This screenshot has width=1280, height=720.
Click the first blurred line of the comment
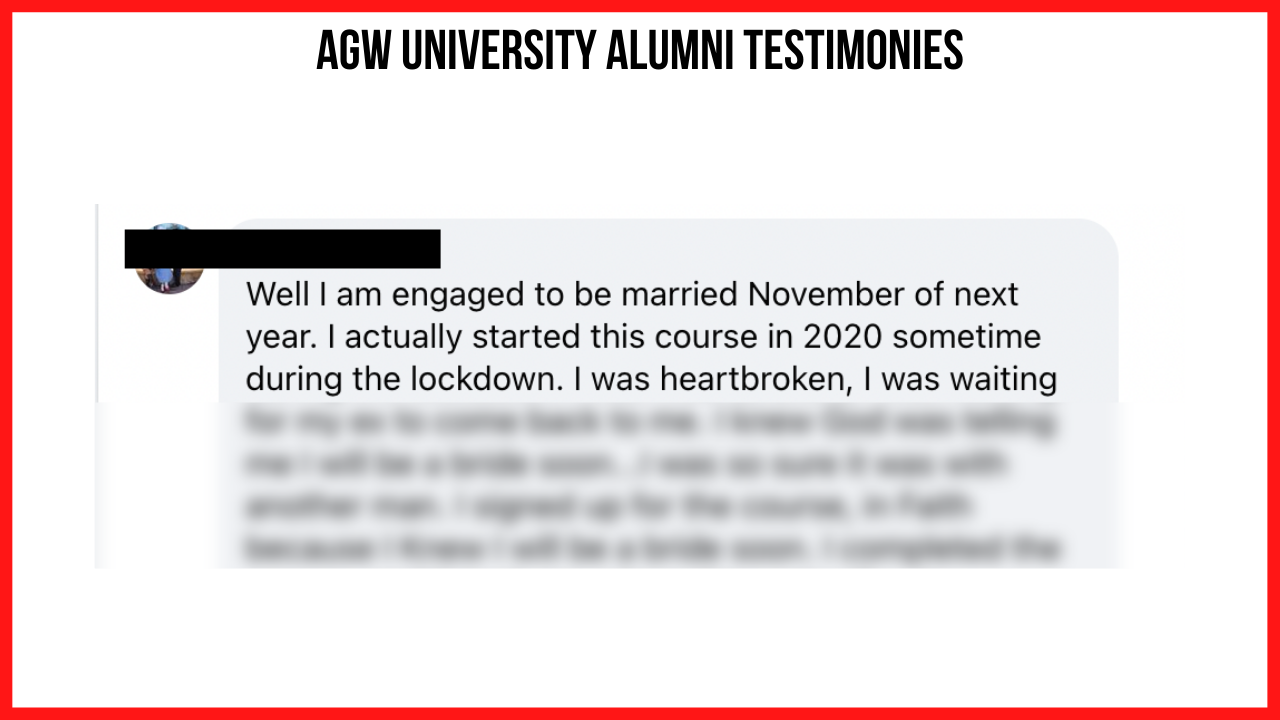pyautogui.click(x=650, y=424)
